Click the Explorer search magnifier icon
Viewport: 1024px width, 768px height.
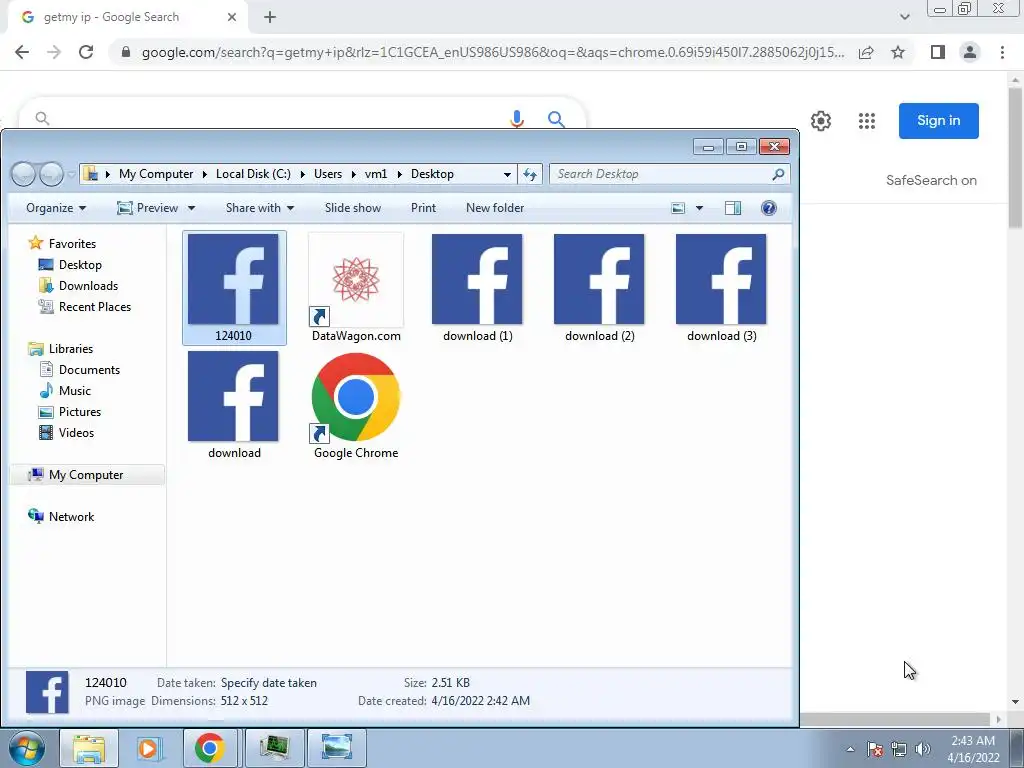[778, 174]
